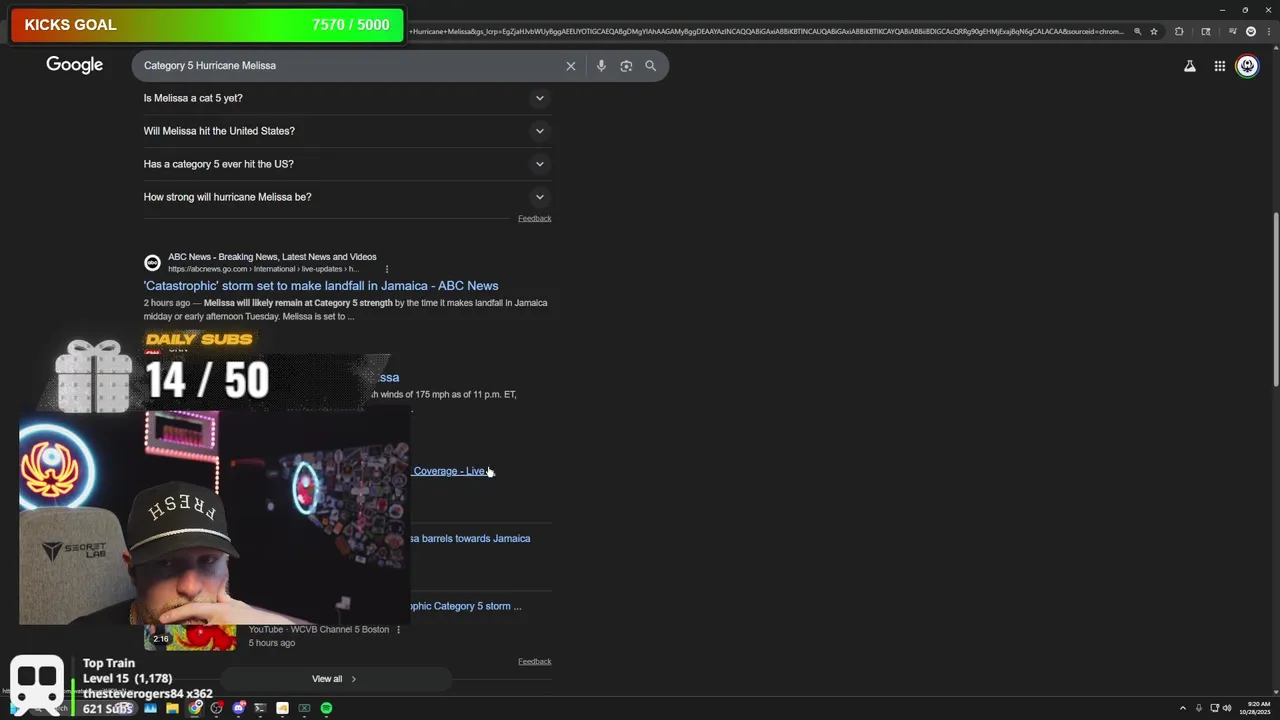Click the microphone icon in system tray

click(1199, 708)
